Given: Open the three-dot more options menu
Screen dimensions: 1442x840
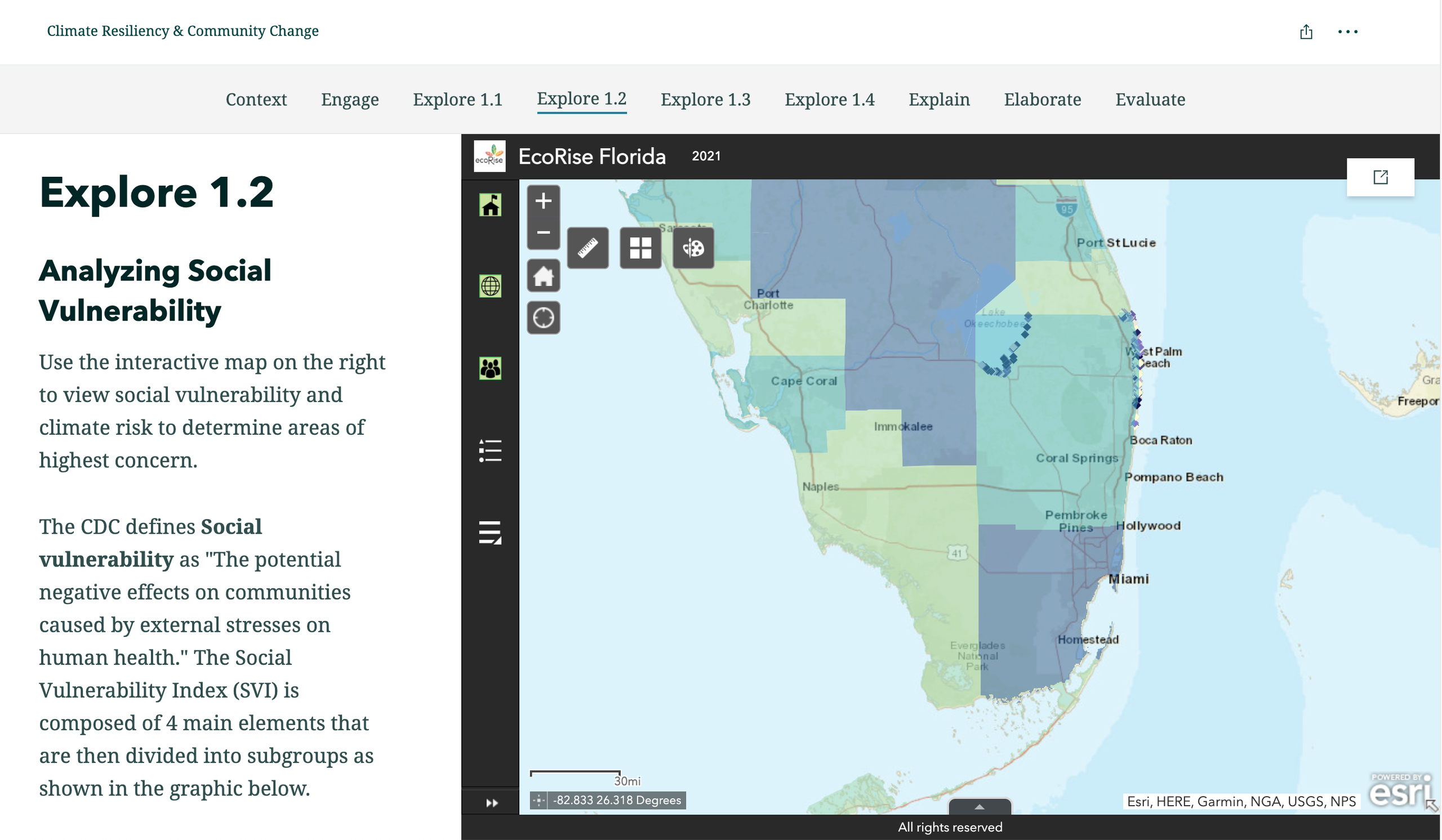Looking at the screenshot, I should click(x=1347, y=32).
